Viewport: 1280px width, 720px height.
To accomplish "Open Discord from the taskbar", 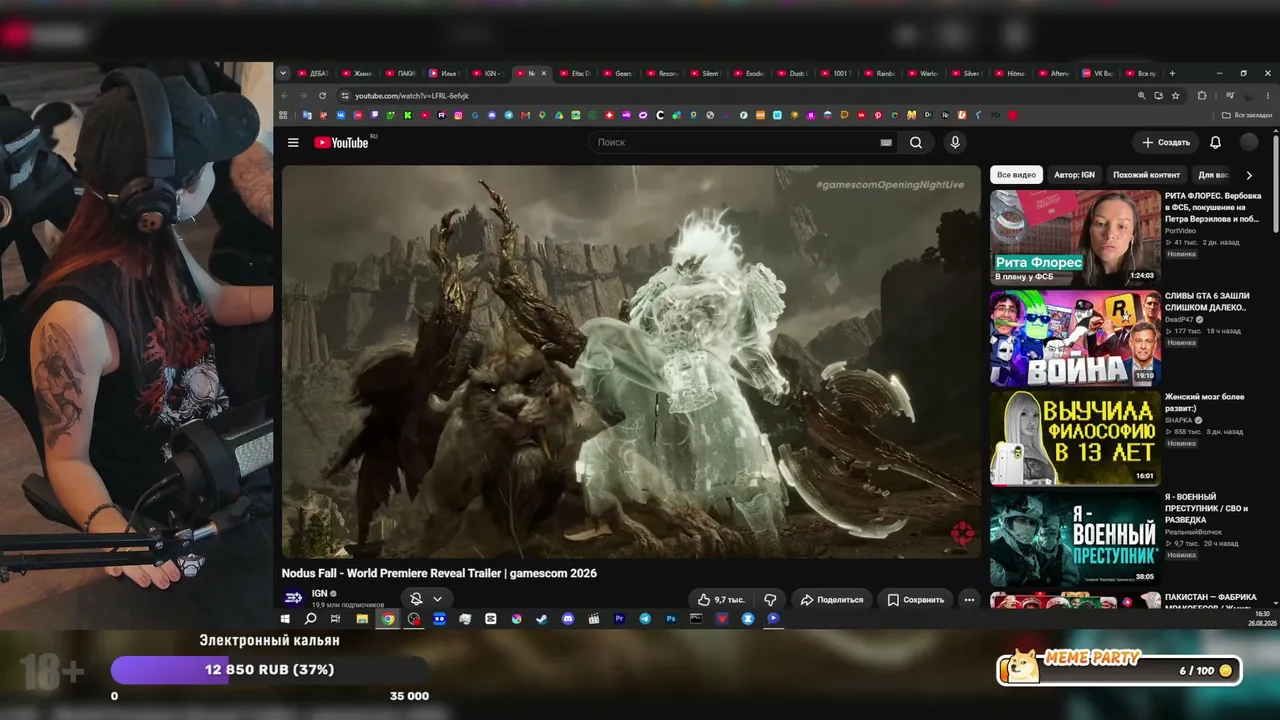I will click(568, 619).
